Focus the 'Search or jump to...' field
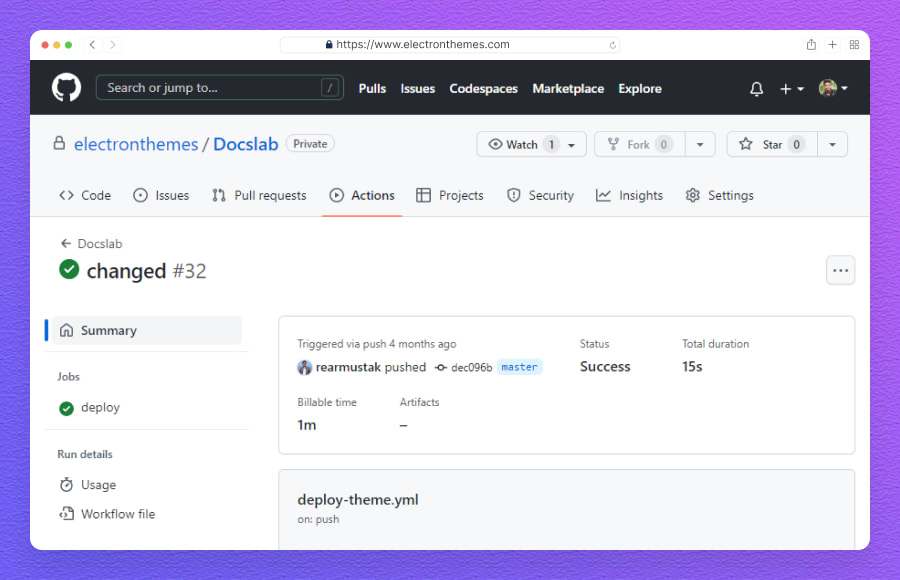The image size is (900, 580). [x=219, y=88]
